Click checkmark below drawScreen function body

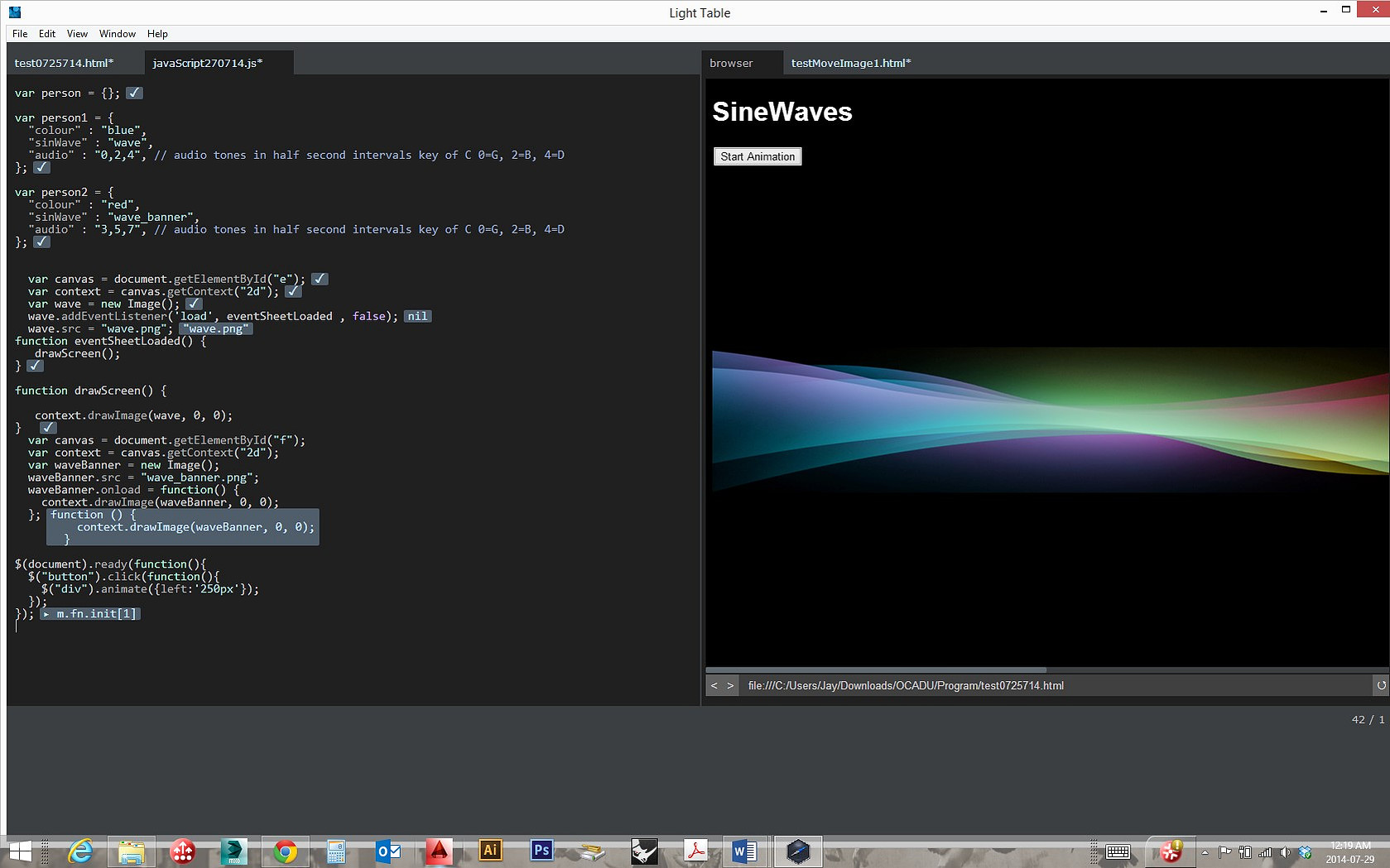(x=48, y=428)
